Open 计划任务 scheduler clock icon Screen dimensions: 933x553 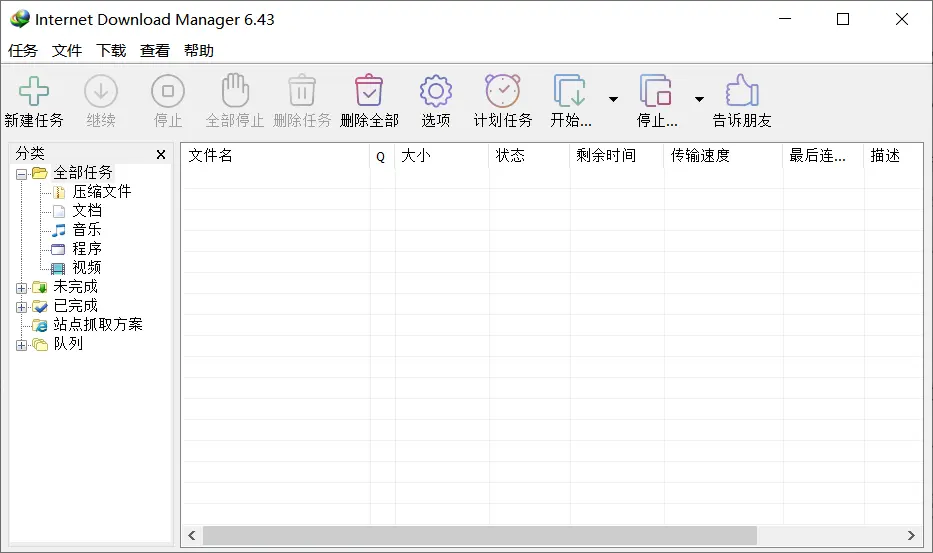tap(503, 90)
